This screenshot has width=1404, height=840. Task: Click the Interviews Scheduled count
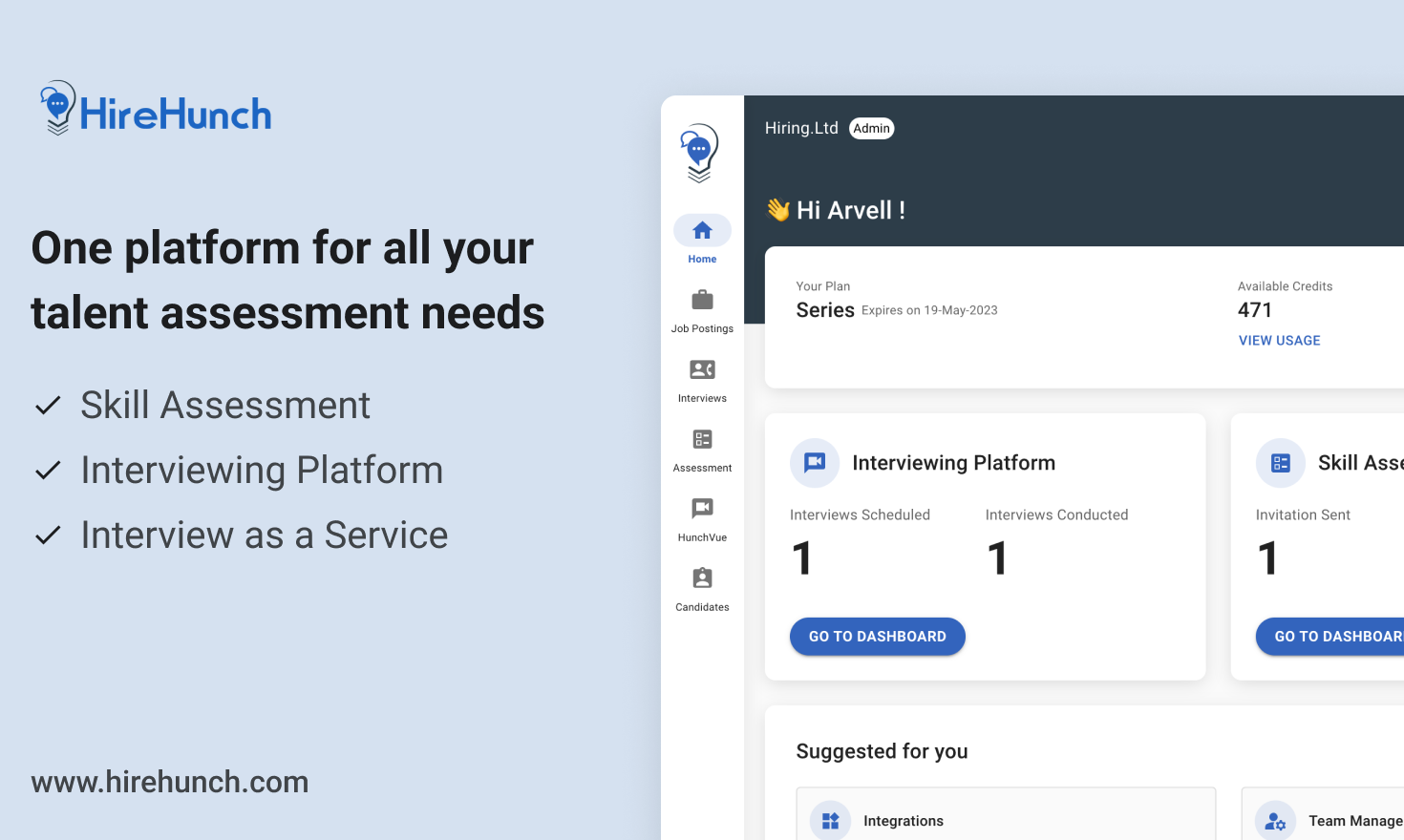click(802, 558)
